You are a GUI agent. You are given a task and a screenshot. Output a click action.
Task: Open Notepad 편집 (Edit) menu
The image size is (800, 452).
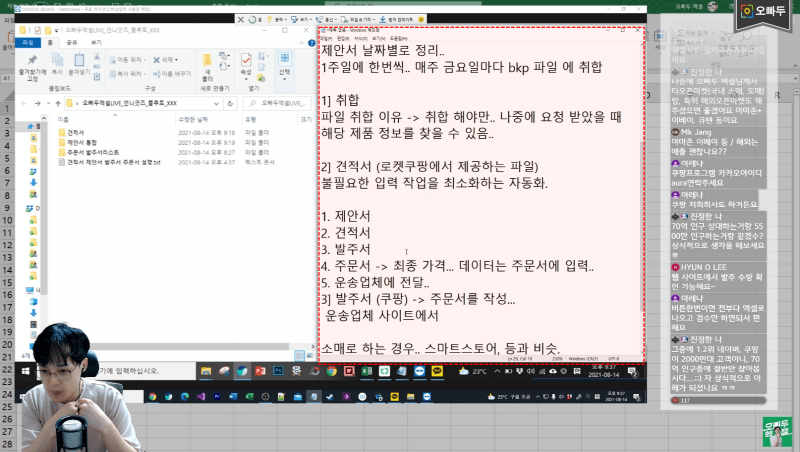click(x=343, y=38)
